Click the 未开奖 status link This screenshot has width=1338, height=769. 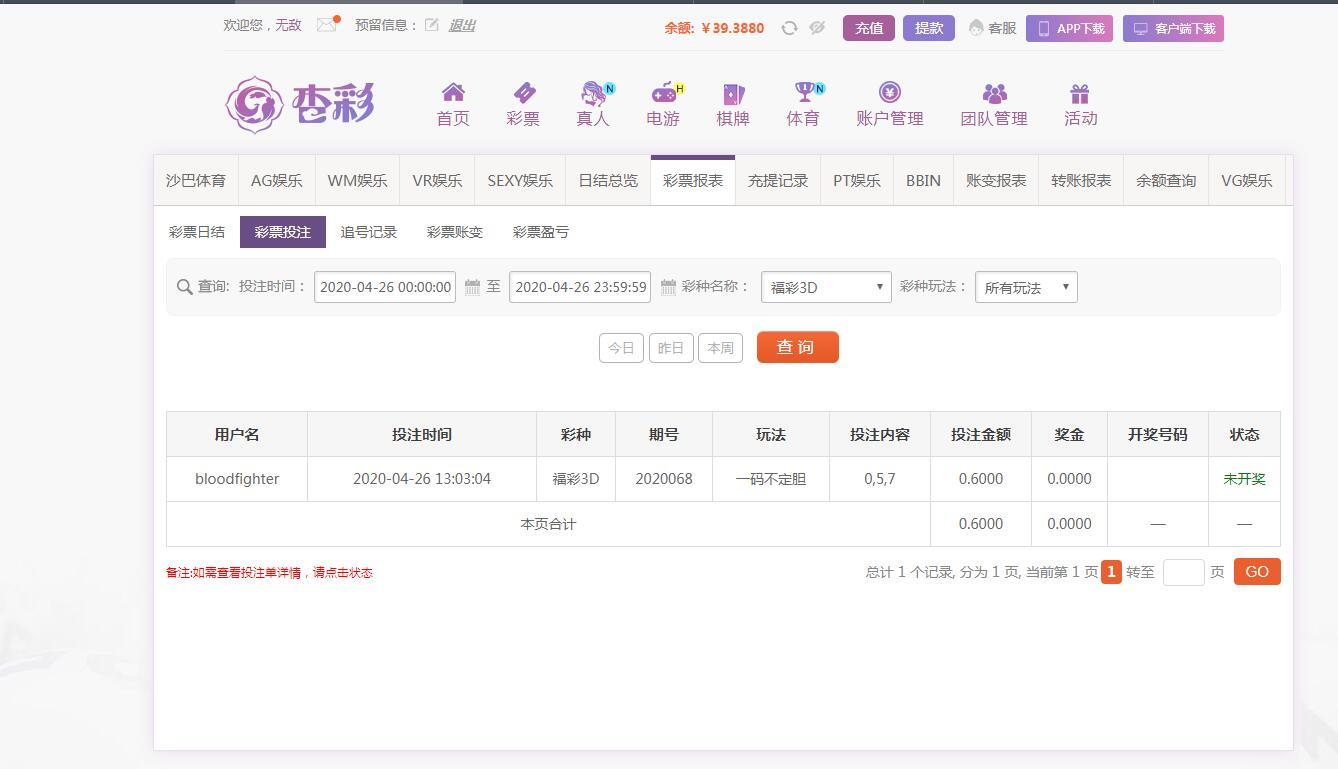pyautogui.click(x=1245, y=479)
